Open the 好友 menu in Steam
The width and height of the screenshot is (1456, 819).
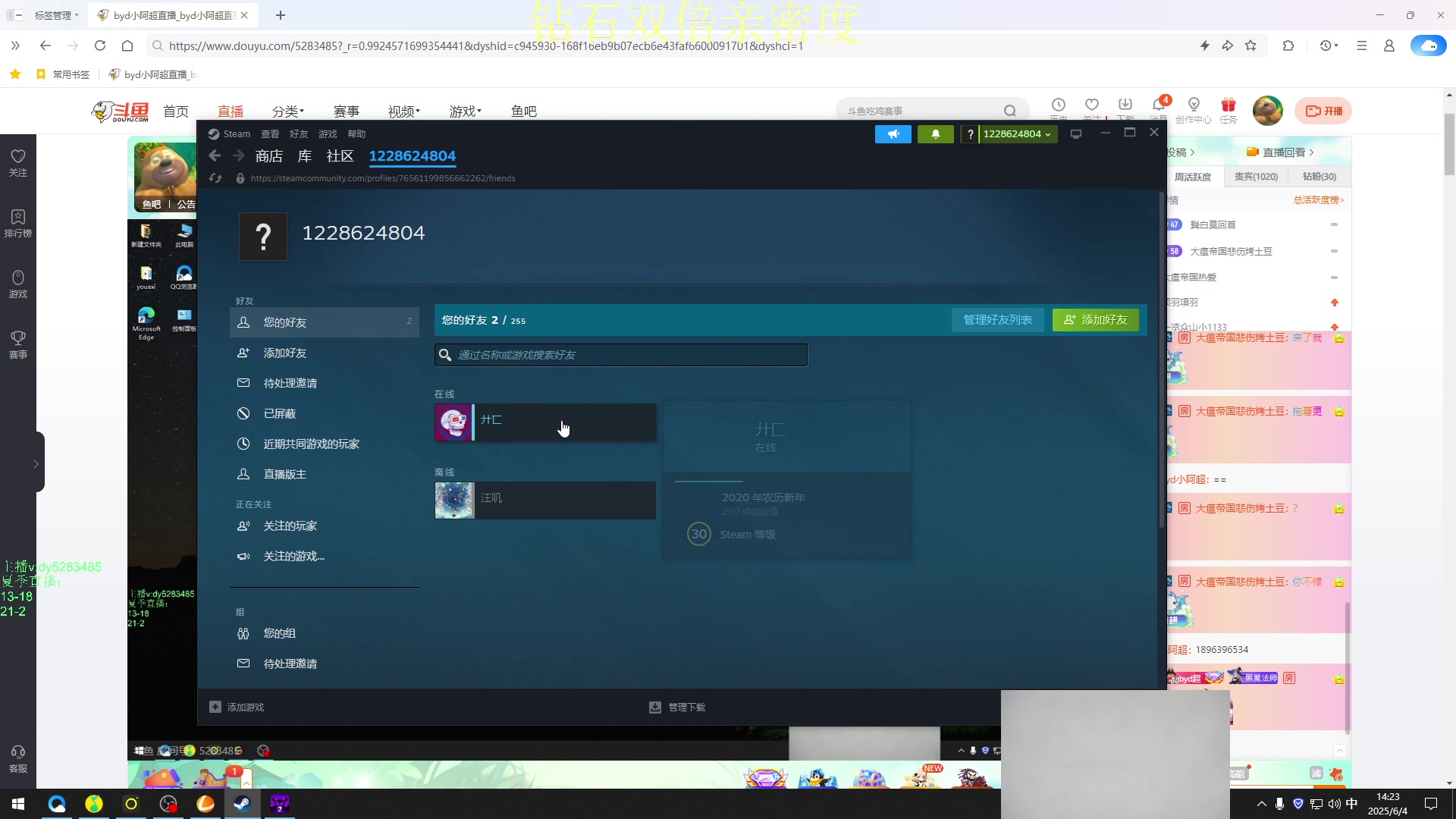coord(299,134)
